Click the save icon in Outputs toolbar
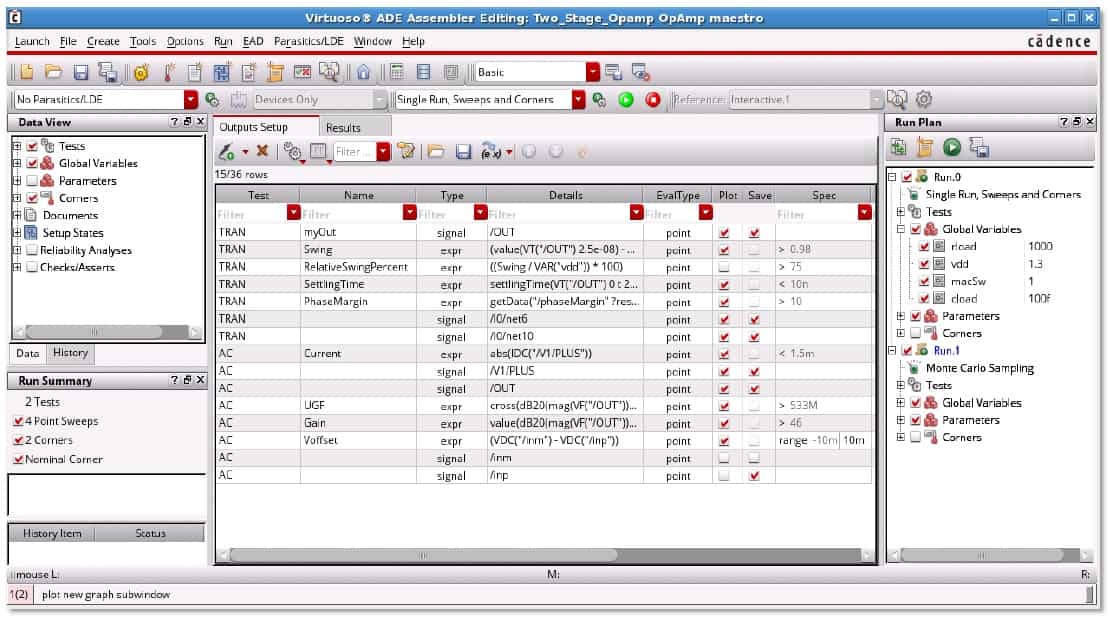Viewport: 1109px width, 620px height. tap(463, 151)
